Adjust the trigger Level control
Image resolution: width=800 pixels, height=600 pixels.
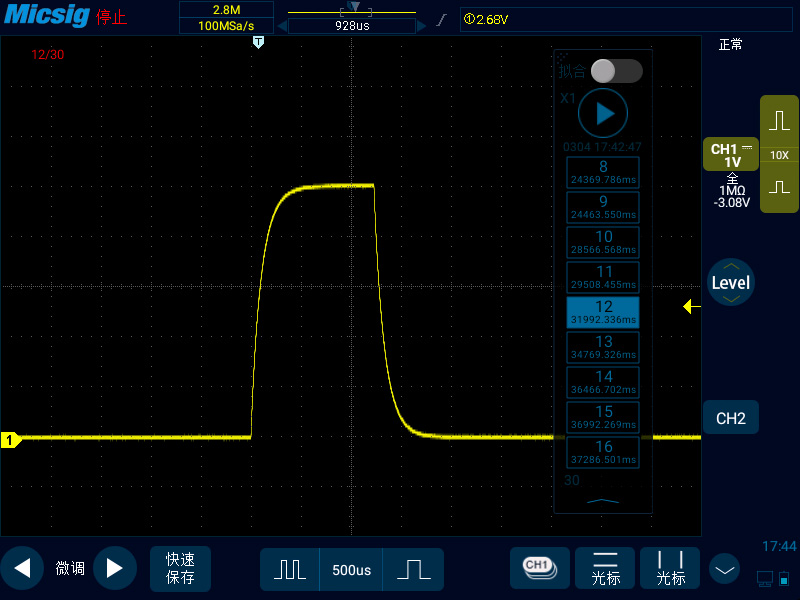coord(730,283)
